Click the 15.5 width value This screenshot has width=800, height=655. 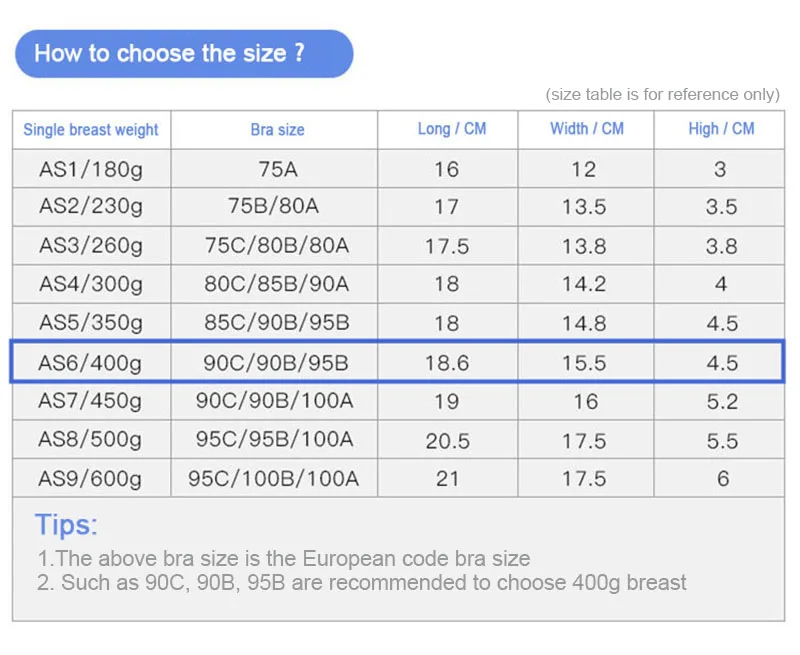coord(586,362)
